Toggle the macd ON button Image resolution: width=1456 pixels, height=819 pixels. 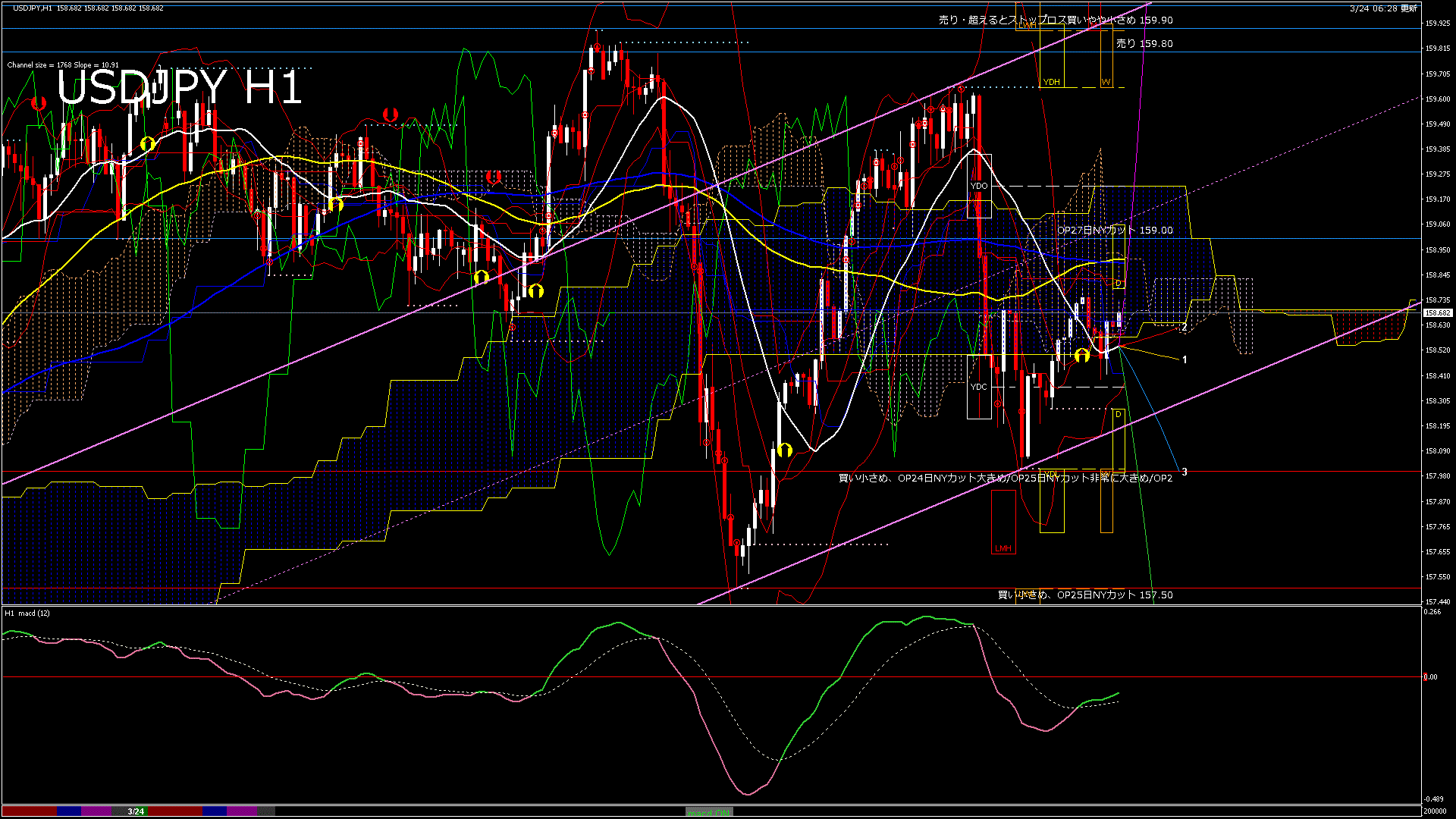tap(709, 811)
